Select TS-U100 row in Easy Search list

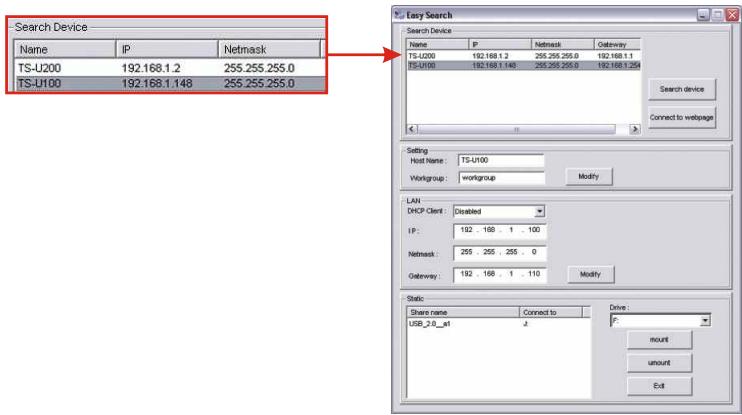pyautogui.click(x=523, y=65)
